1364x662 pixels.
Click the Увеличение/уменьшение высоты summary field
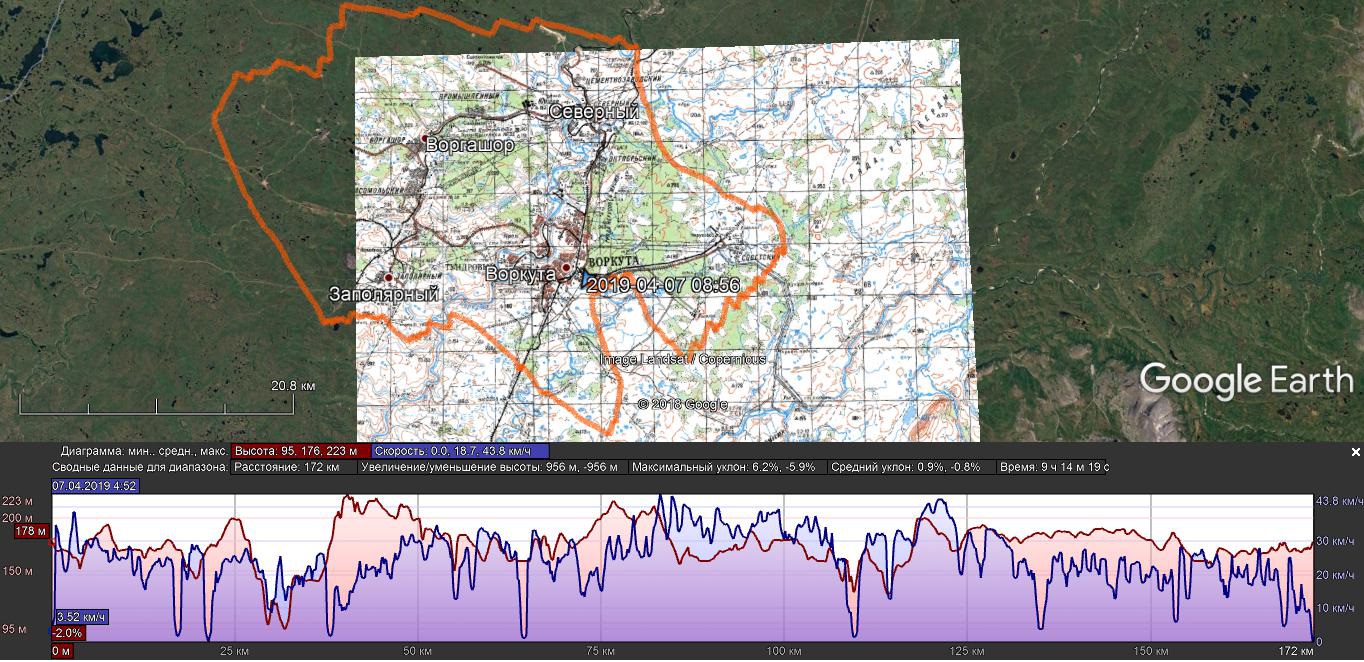(x=492, y=467)
